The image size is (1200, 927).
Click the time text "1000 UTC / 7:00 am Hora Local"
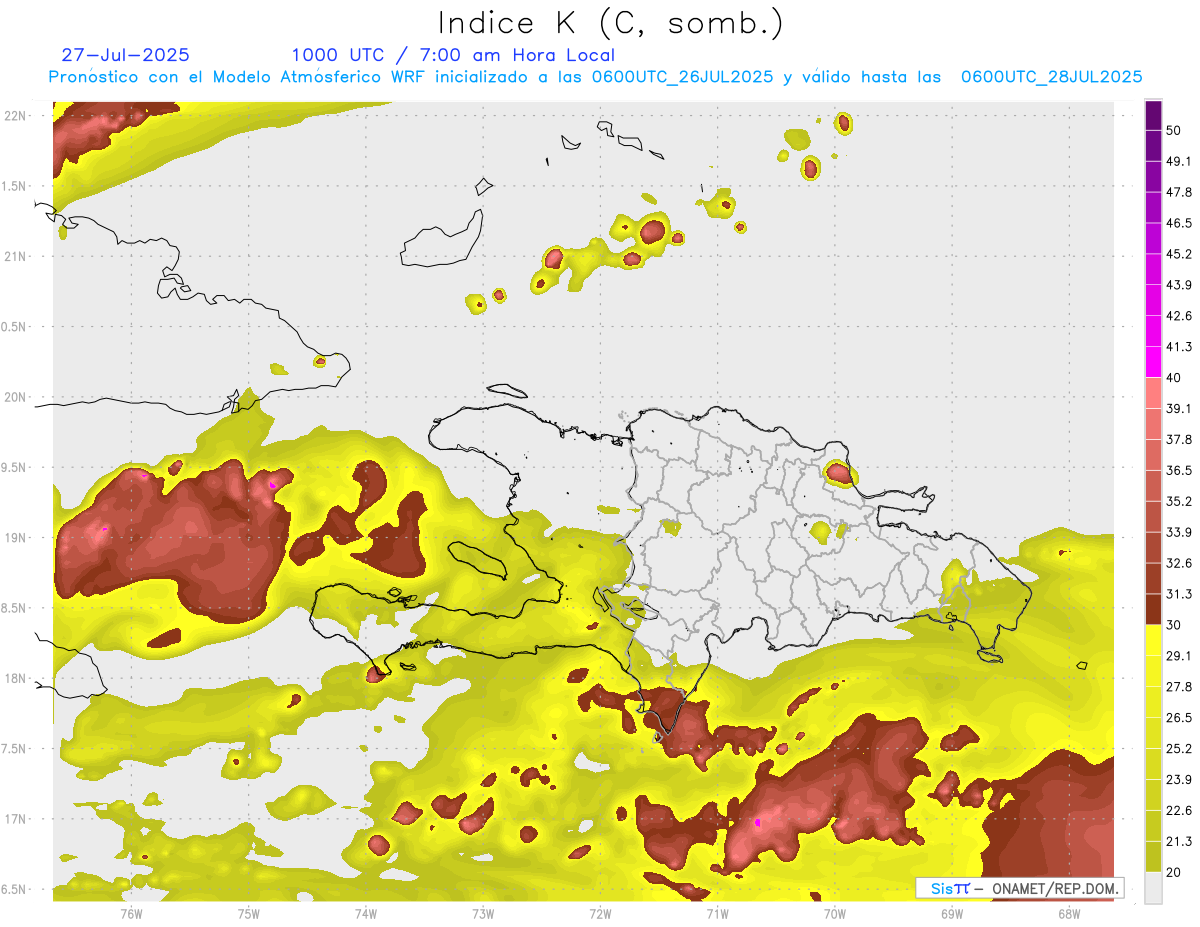pos(453,55)
